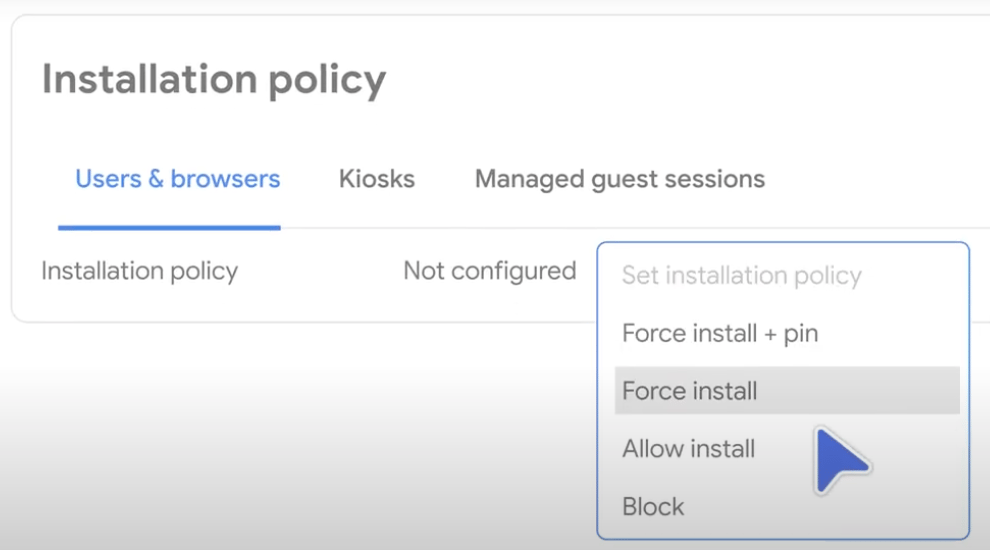This screenshot has width=990, height=550.
Task: Click the blue arrow pointer graphic
Action: (840, 461)
